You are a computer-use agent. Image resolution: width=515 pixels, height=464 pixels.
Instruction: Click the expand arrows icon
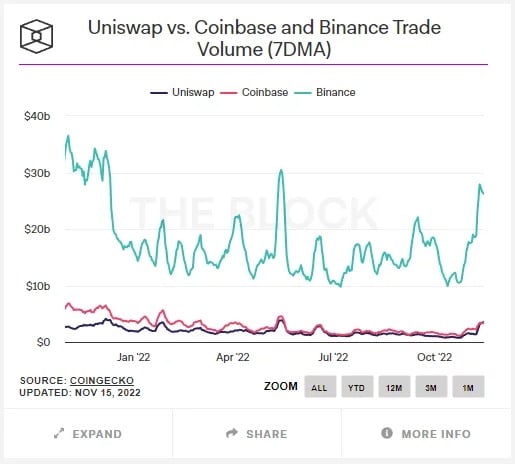(x=59, y=433)
